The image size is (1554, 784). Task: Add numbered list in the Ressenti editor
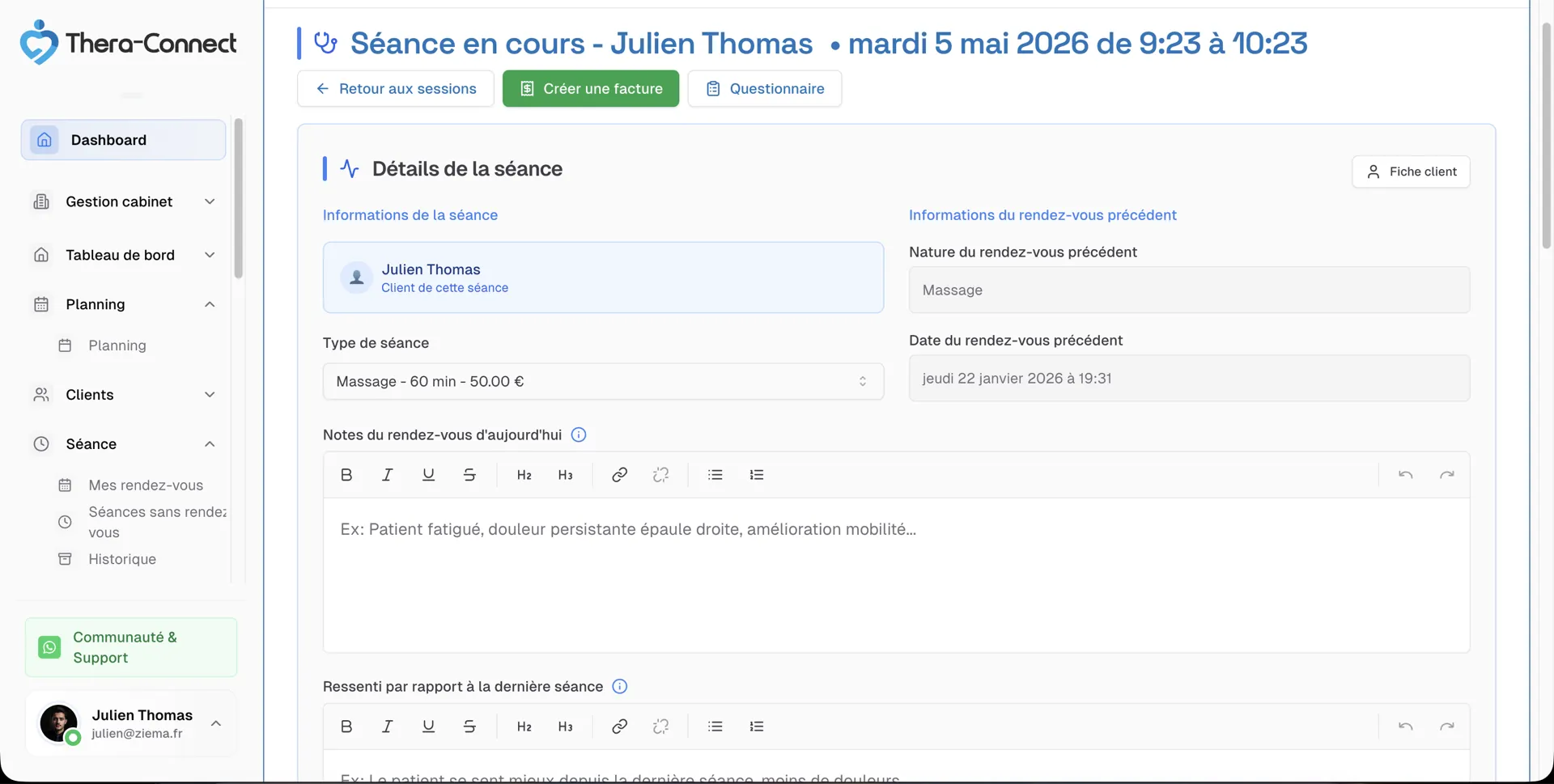756,727
